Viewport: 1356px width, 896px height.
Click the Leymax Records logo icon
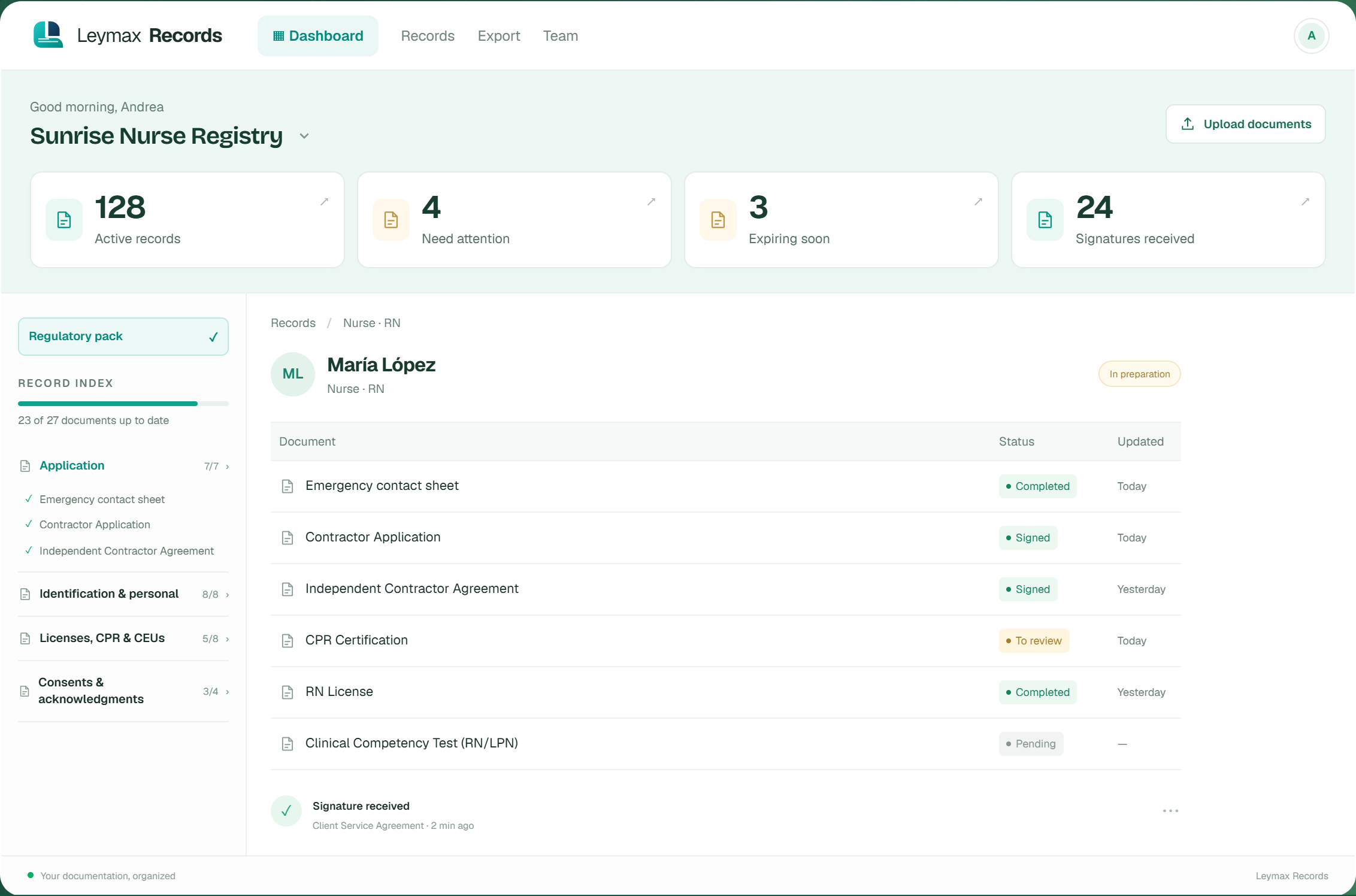click(48, 35)
